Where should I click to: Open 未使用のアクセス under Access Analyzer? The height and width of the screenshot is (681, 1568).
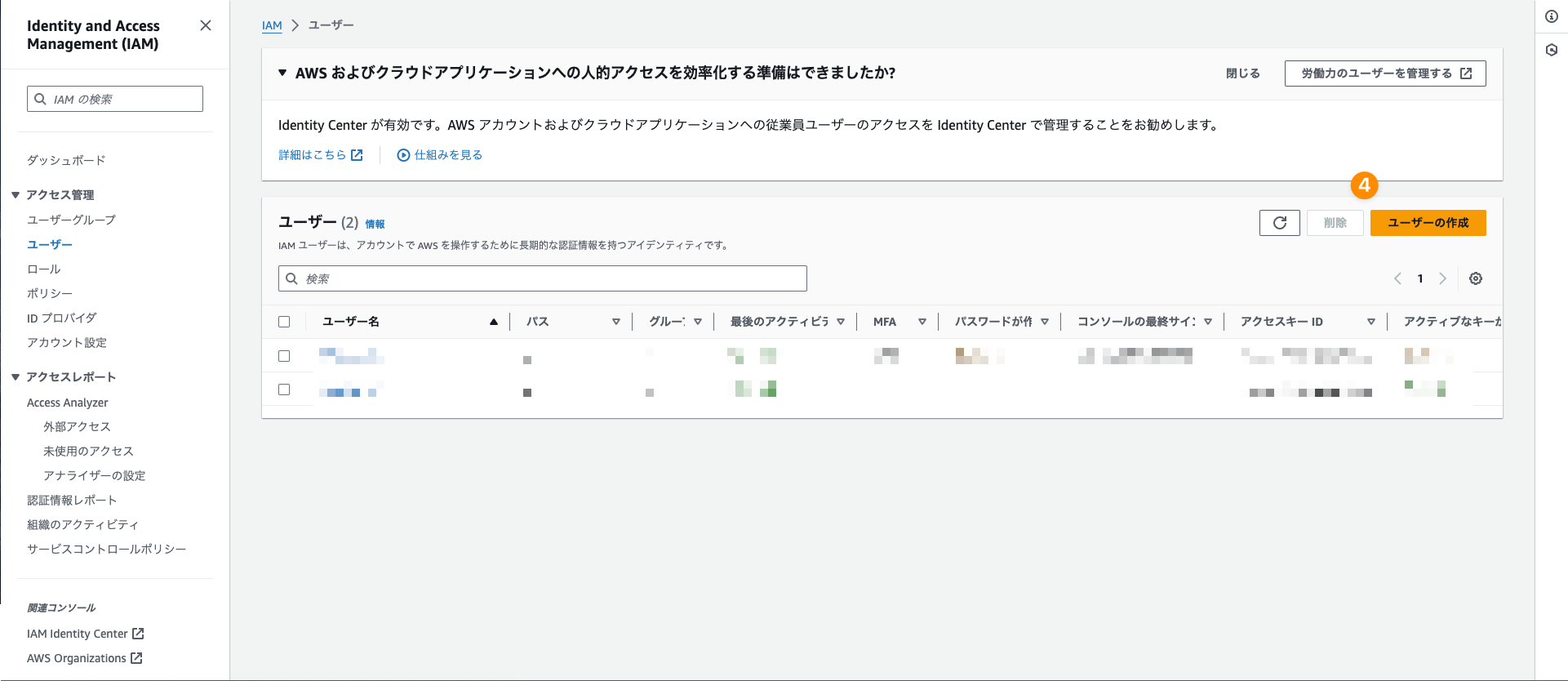pos(88,451)
